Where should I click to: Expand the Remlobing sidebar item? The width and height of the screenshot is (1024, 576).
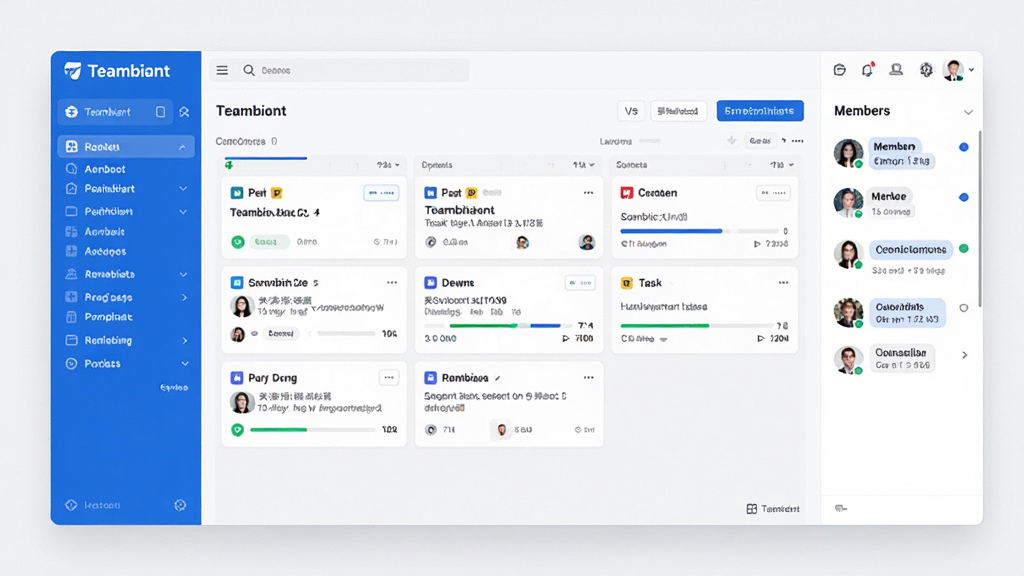tap(185, 340)
